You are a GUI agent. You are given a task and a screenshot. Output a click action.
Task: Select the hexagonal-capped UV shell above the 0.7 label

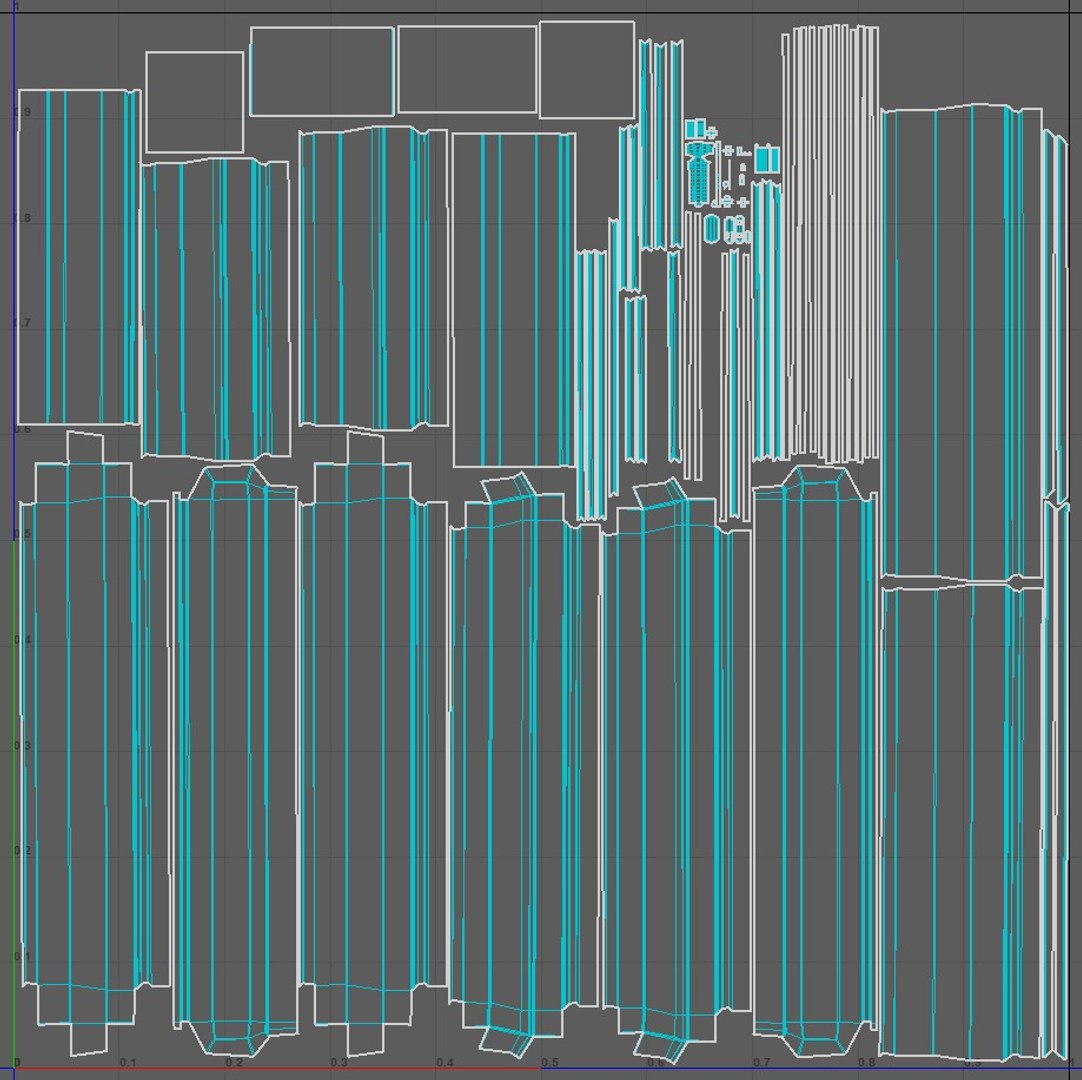pyautogui.click(x=815, y=761)
